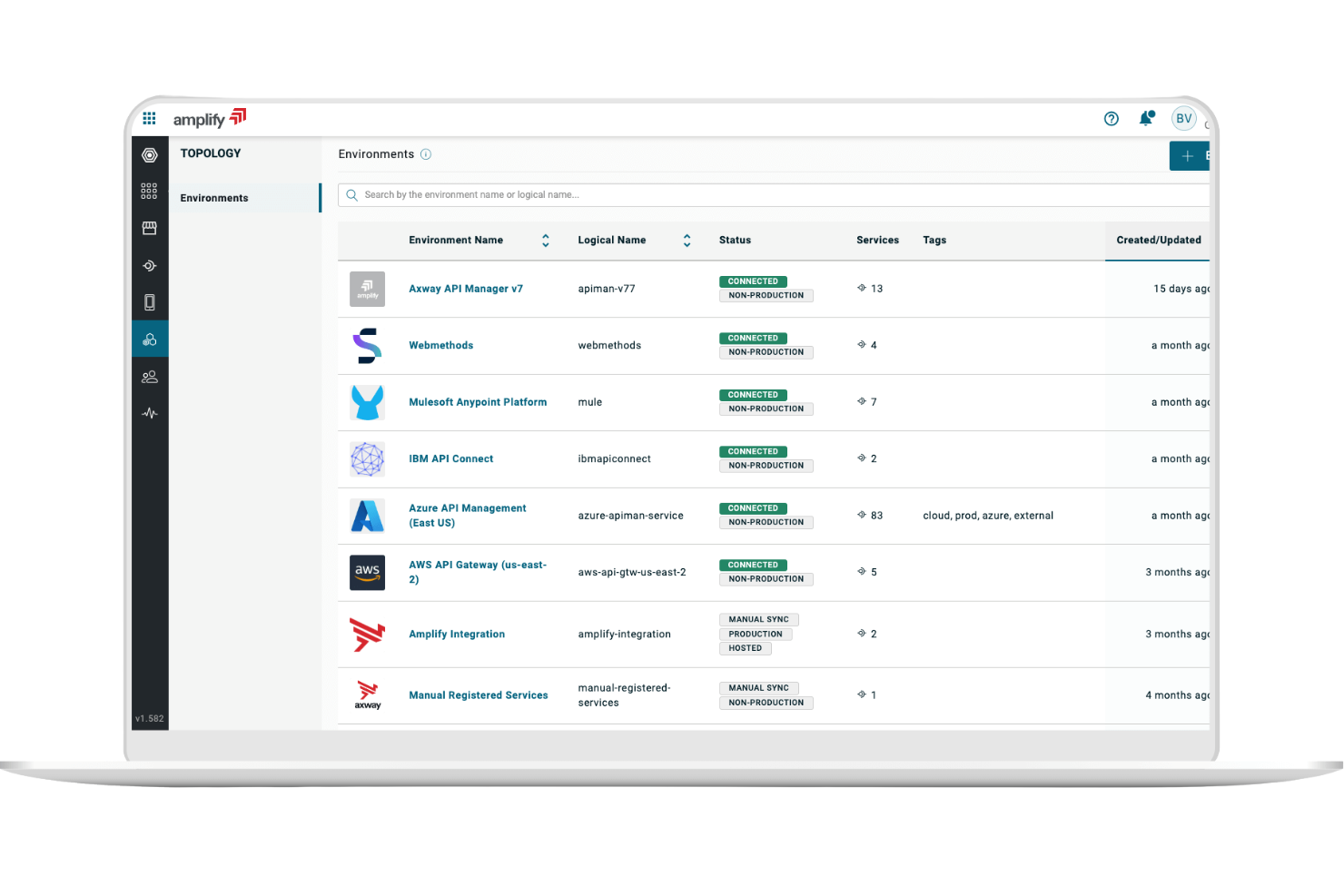Open the service registry node sidebar icon
Screen dimensions: 1344x896
point(150,266)
